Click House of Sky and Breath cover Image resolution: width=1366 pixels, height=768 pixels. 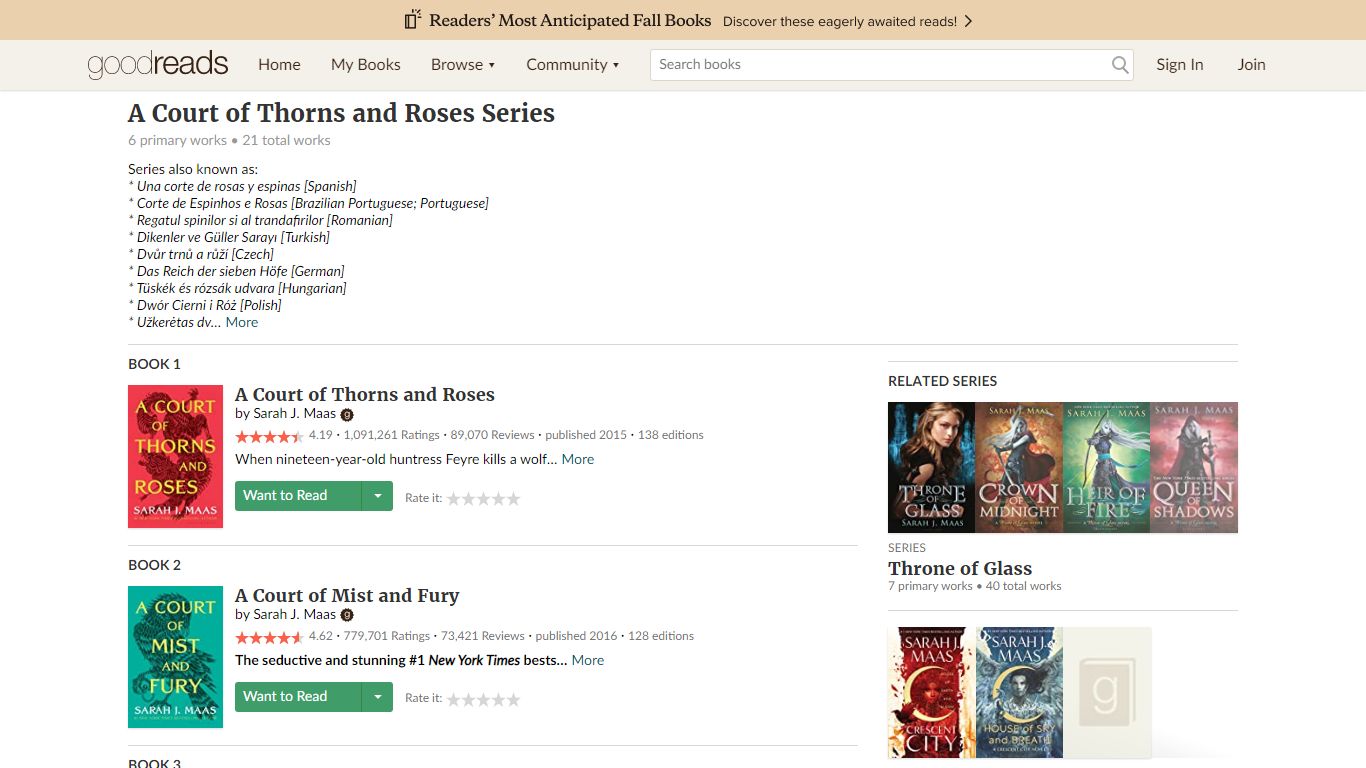[x=1019, y=692]
